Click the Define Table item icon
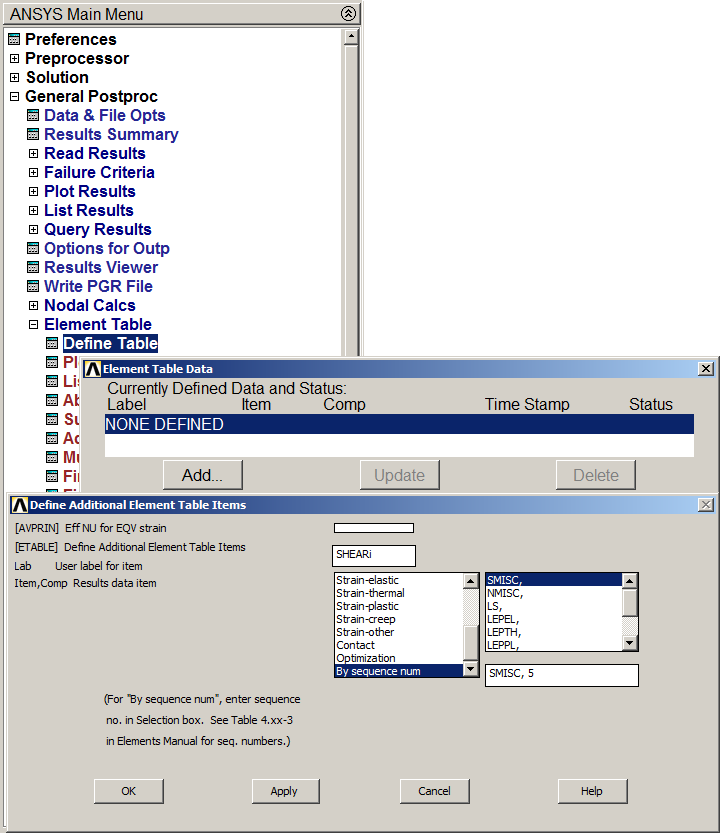 [52, 344]
